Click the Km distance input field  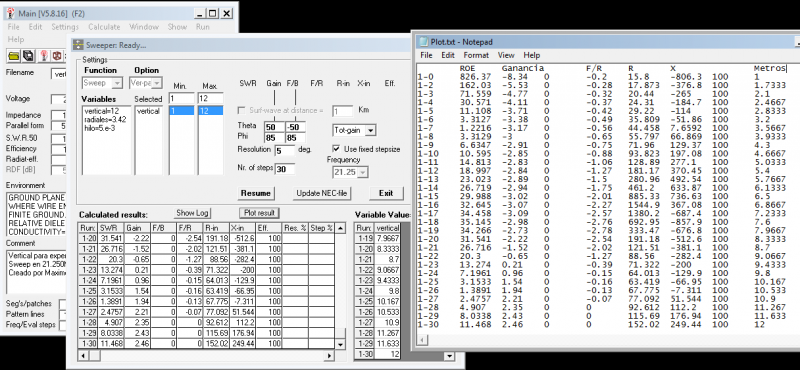pyautogui.click(x=342, y=111)
